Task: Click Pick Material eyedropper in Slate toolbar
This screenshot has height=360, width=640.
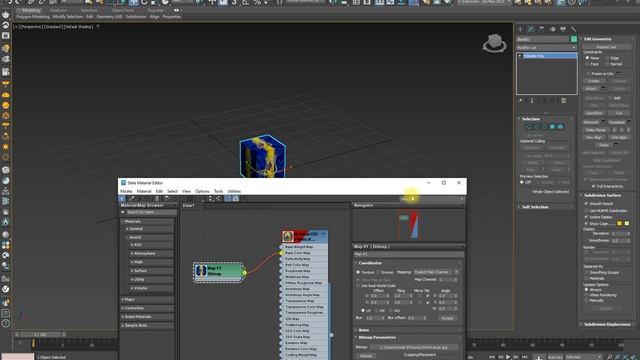Action: coord(131,199)
